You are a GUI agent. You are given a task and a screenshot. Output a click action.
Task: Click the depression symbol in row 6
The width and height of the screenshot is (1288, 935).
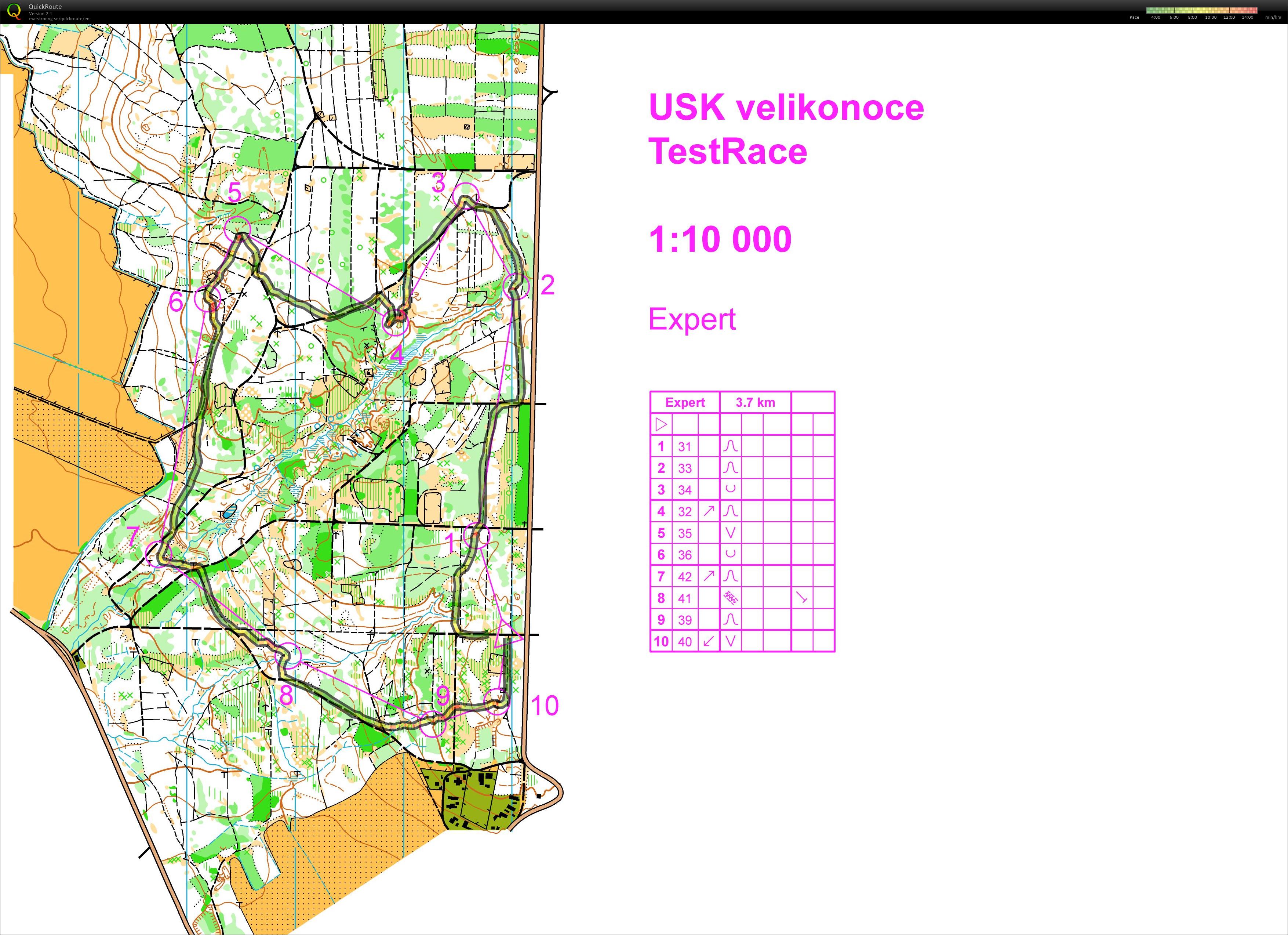pos(730,553)
